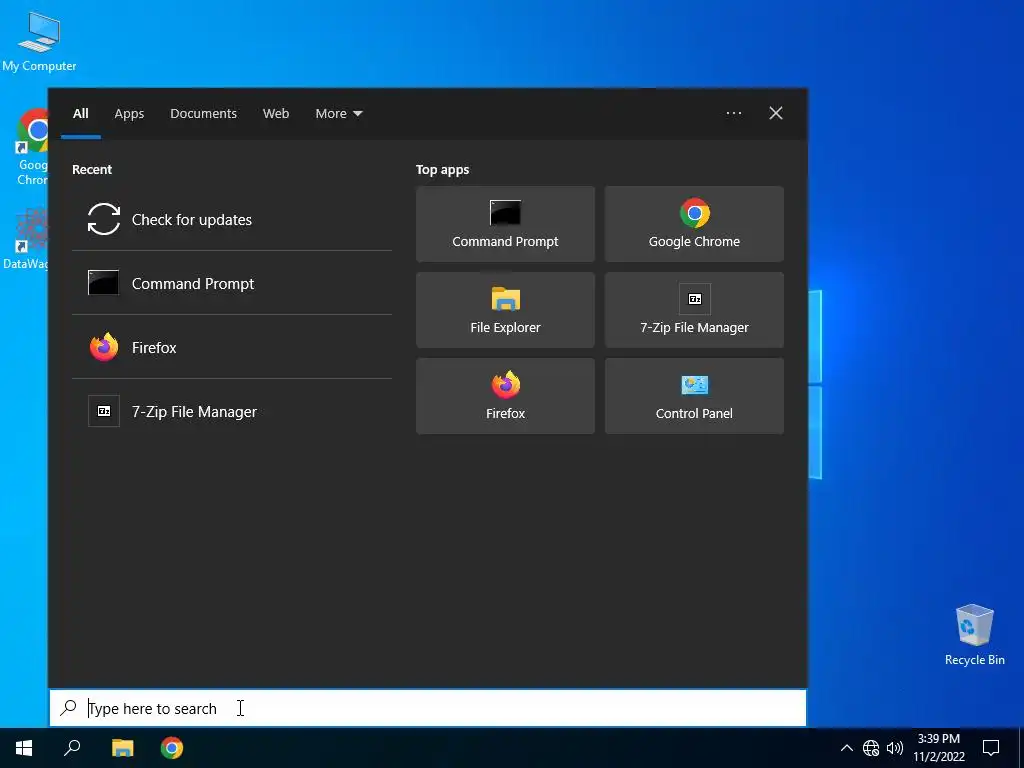The image size is (1024, 768).
Task: Close the search panel with X
Action: pyautogui.click(x=776, y=113)
